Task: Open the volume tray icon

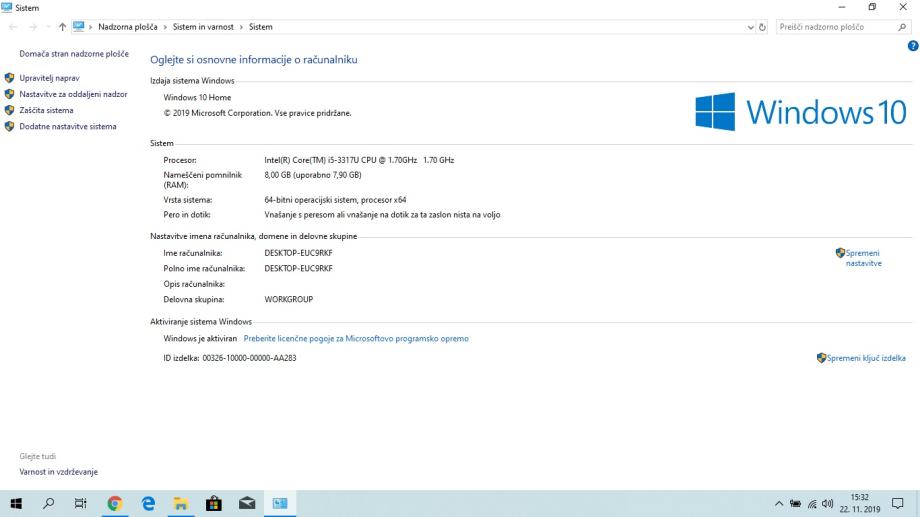Action: [x=828, y=504]
